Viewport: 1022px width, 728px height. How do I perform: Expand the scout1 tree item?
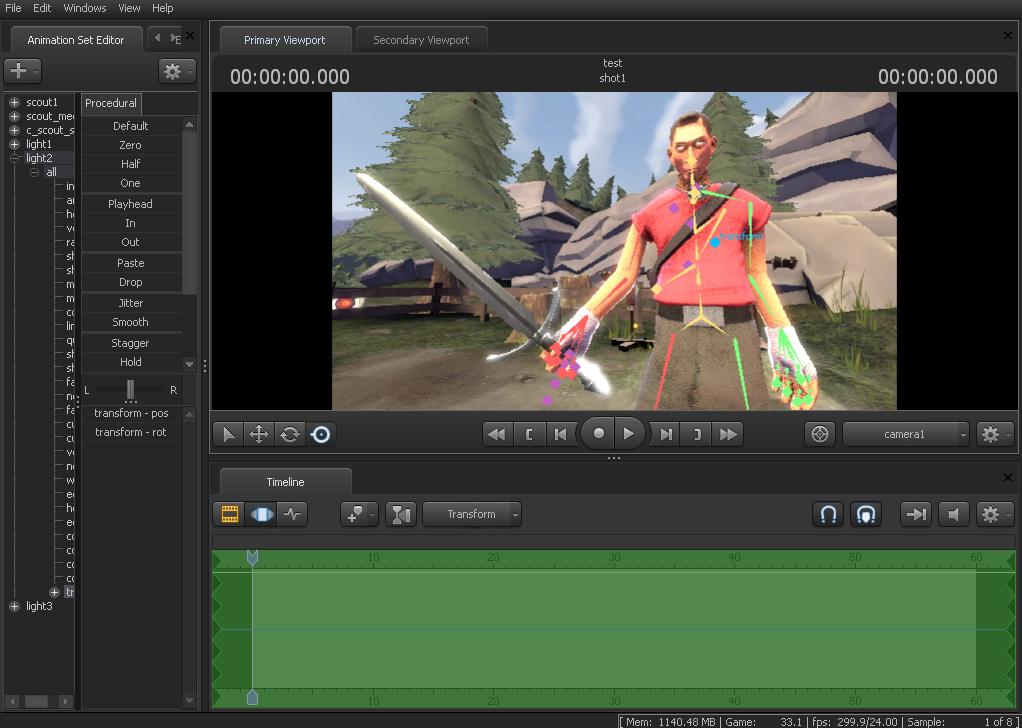click(14, 102)
